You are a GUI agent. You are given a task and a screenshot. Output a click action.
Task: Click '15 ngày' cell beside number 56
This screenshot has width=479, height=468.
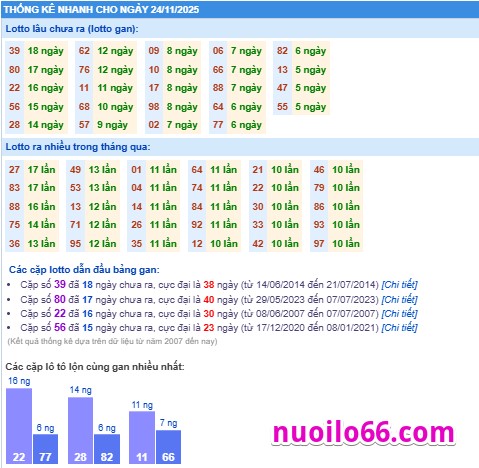pyautogui.click(x=46, y=107)
